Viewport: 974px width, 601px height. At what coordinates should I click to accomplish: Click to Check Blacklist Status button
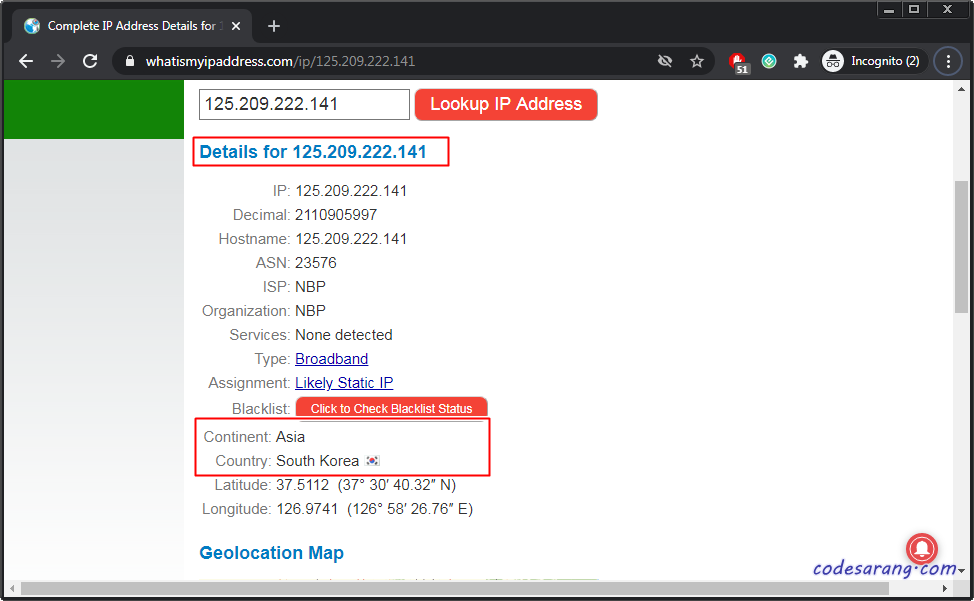pos(391,409)
